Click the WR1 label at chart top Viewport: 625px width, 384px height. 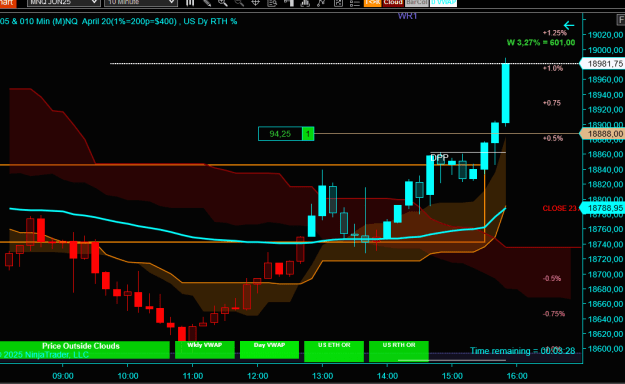[x=407, y=16]
